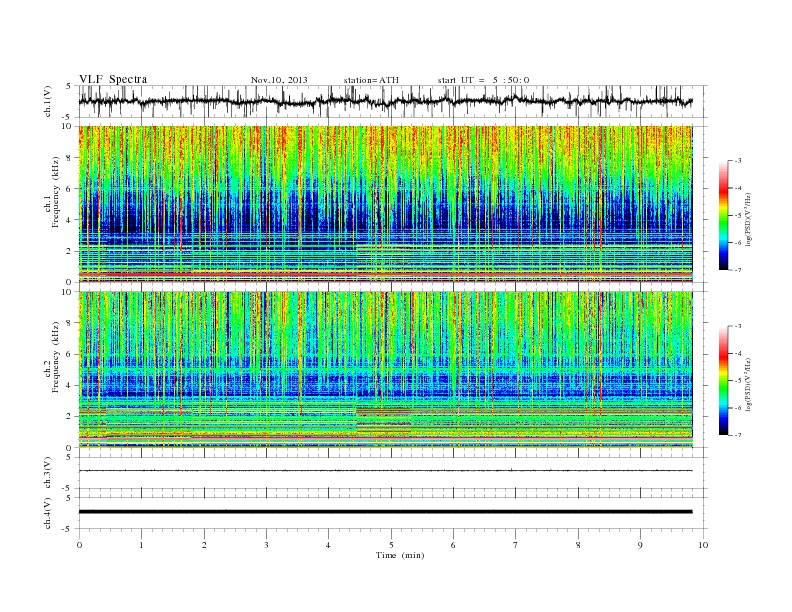Click the time axis tick label '8'
This screenshot has height=612, width=792.
point(578,545)
